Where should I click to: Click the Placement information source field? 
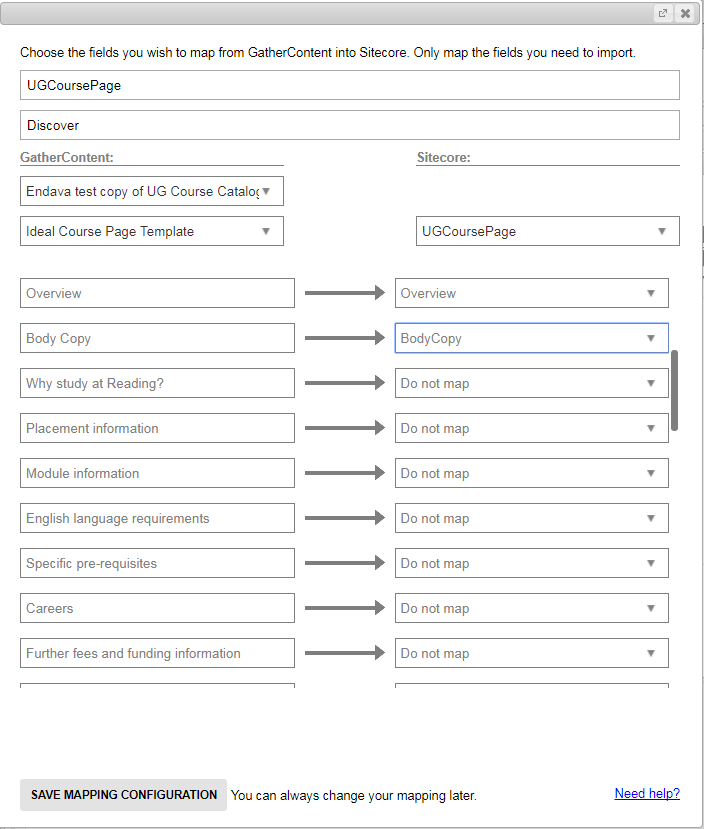[158, 428]
